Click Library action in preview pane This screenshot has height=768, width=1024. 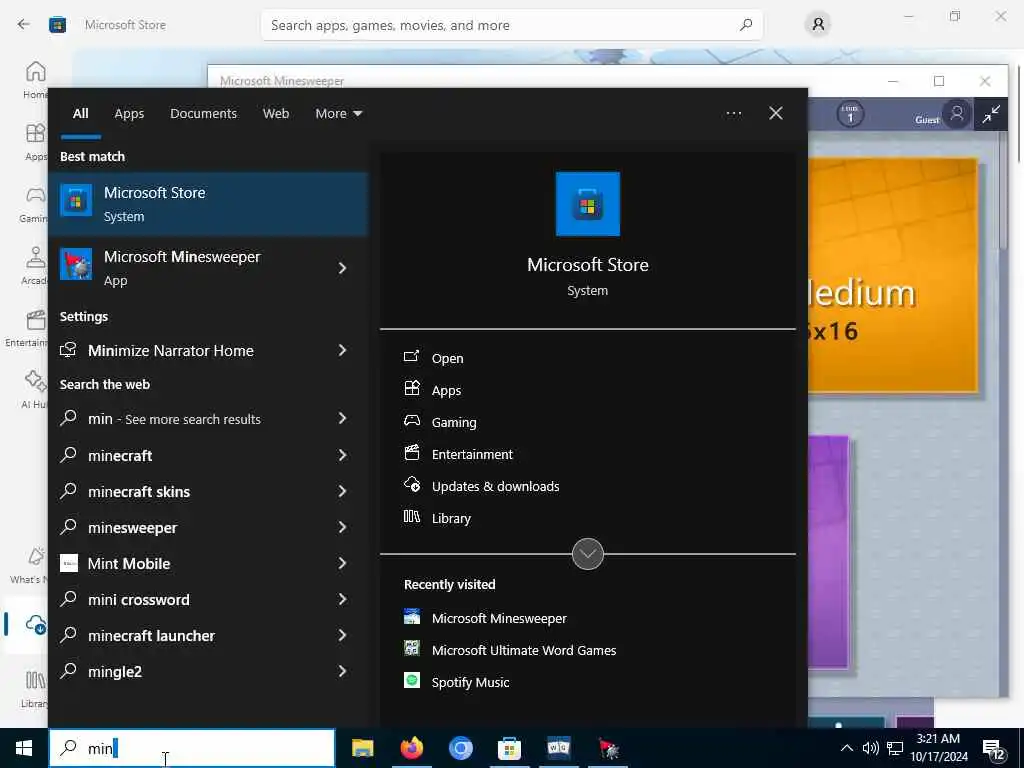(437, 518)
